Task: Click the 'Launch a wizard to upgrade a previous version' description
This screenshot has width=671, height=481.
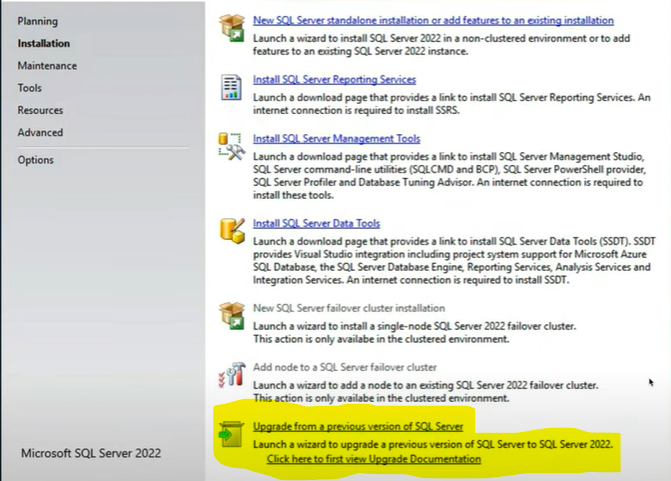Action: [x=433, y=444]
